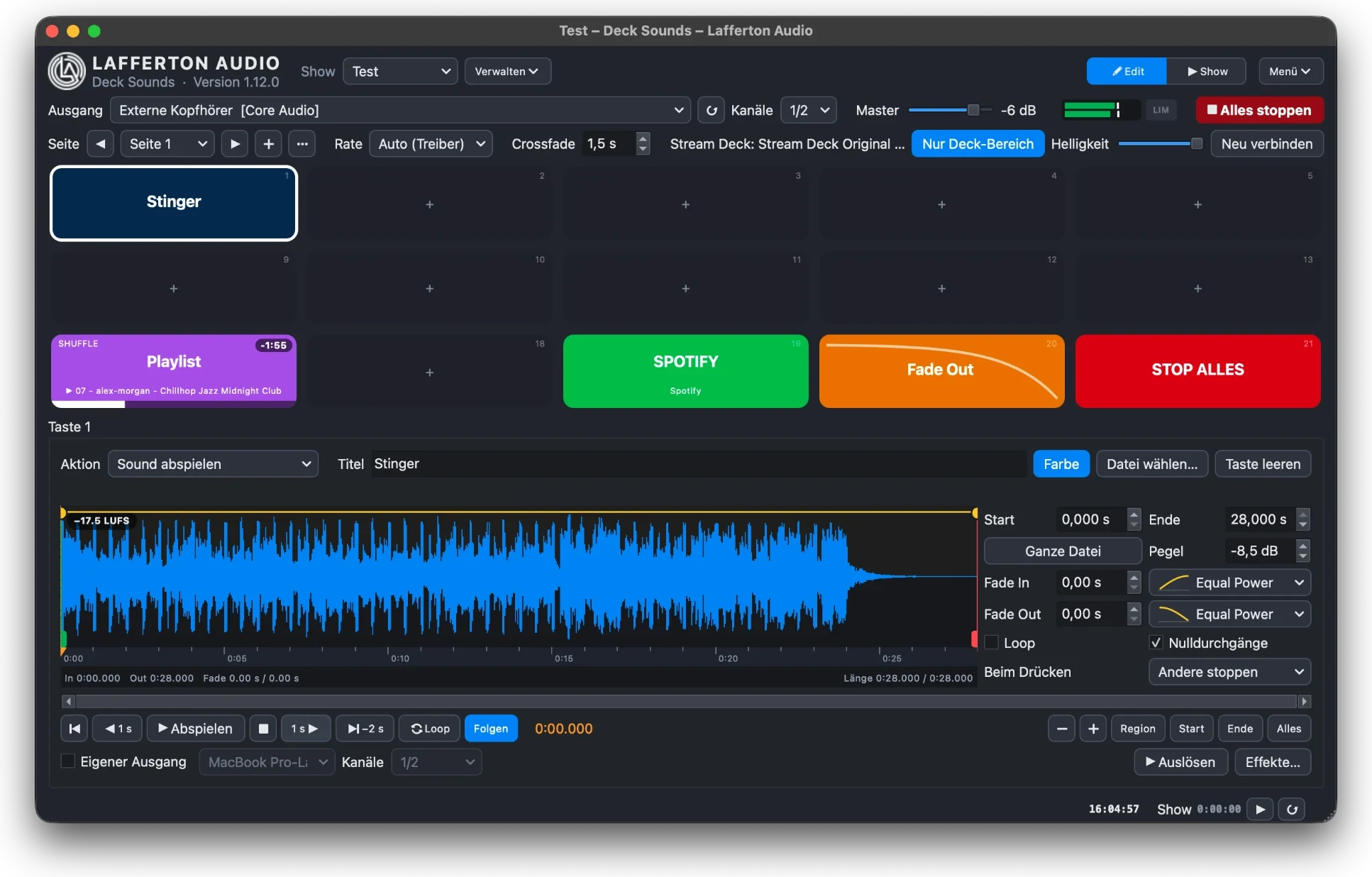Jump to start of waveform
Viewport: 1372px width, 877px height.
pos(74,729)
